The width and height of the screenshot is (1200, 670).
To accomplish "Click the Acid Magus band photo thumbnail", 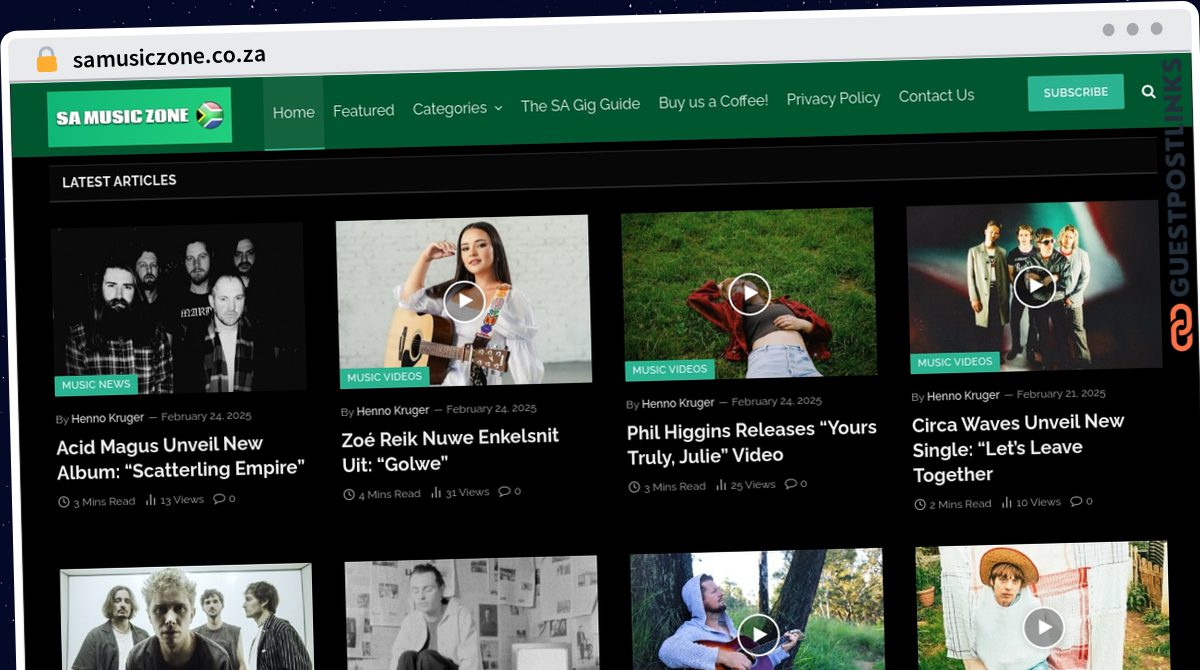I will (180, 305).
